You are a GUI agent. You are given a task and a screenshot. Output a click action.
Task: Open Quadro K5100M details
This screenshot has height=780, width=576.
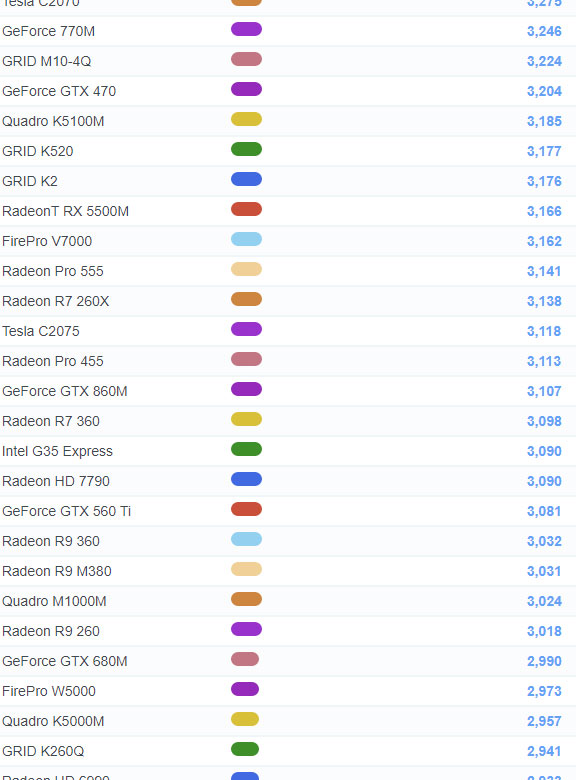coord(53,121)
